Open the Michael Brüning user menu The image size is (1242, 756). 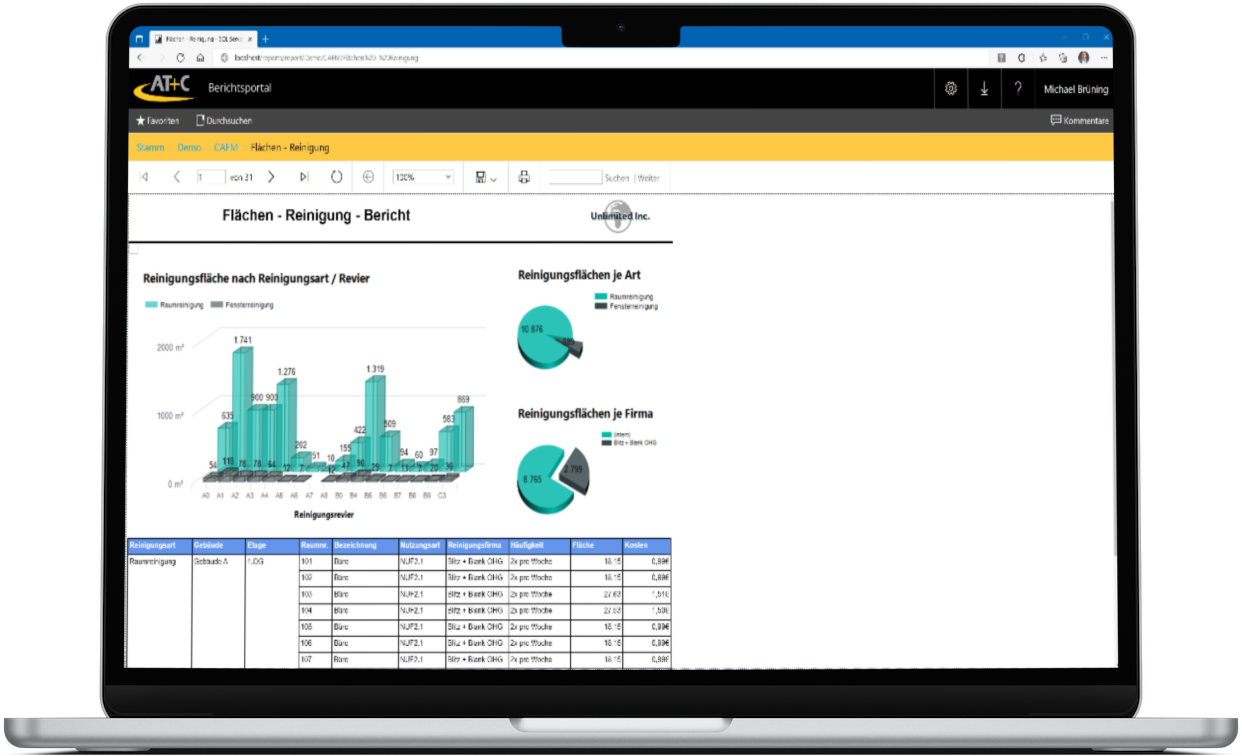pos(1075,90)
